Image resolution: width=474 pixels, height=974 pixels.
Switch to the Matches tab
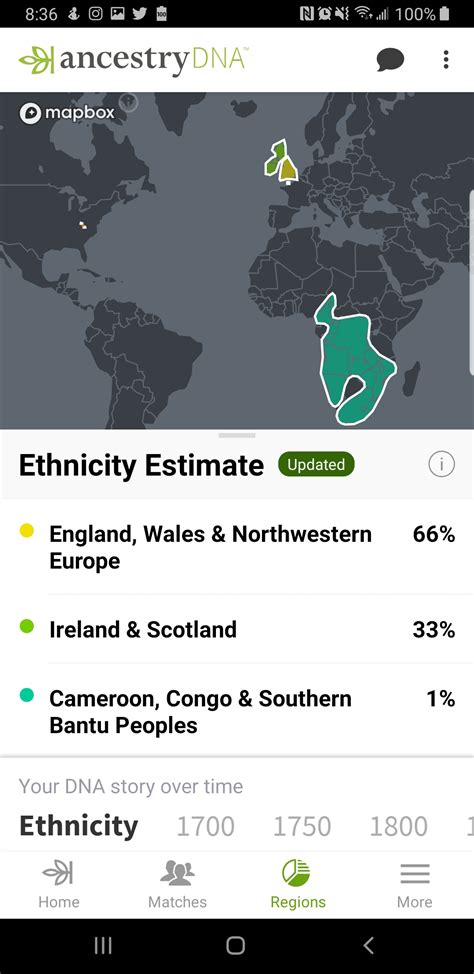(177, 885)
